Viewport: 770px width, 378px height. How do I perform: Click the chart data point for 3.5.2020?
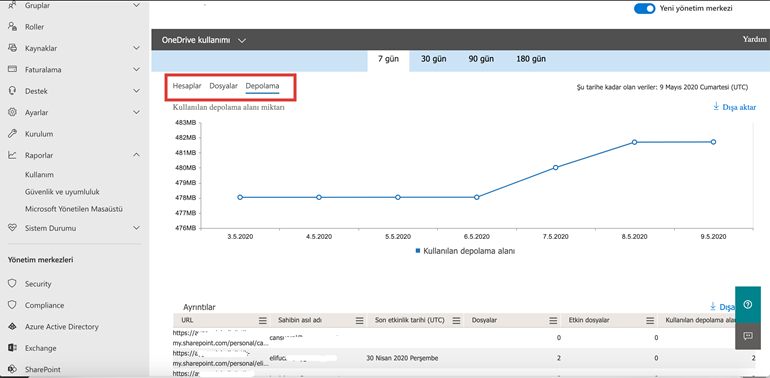[x=240, y=197]
